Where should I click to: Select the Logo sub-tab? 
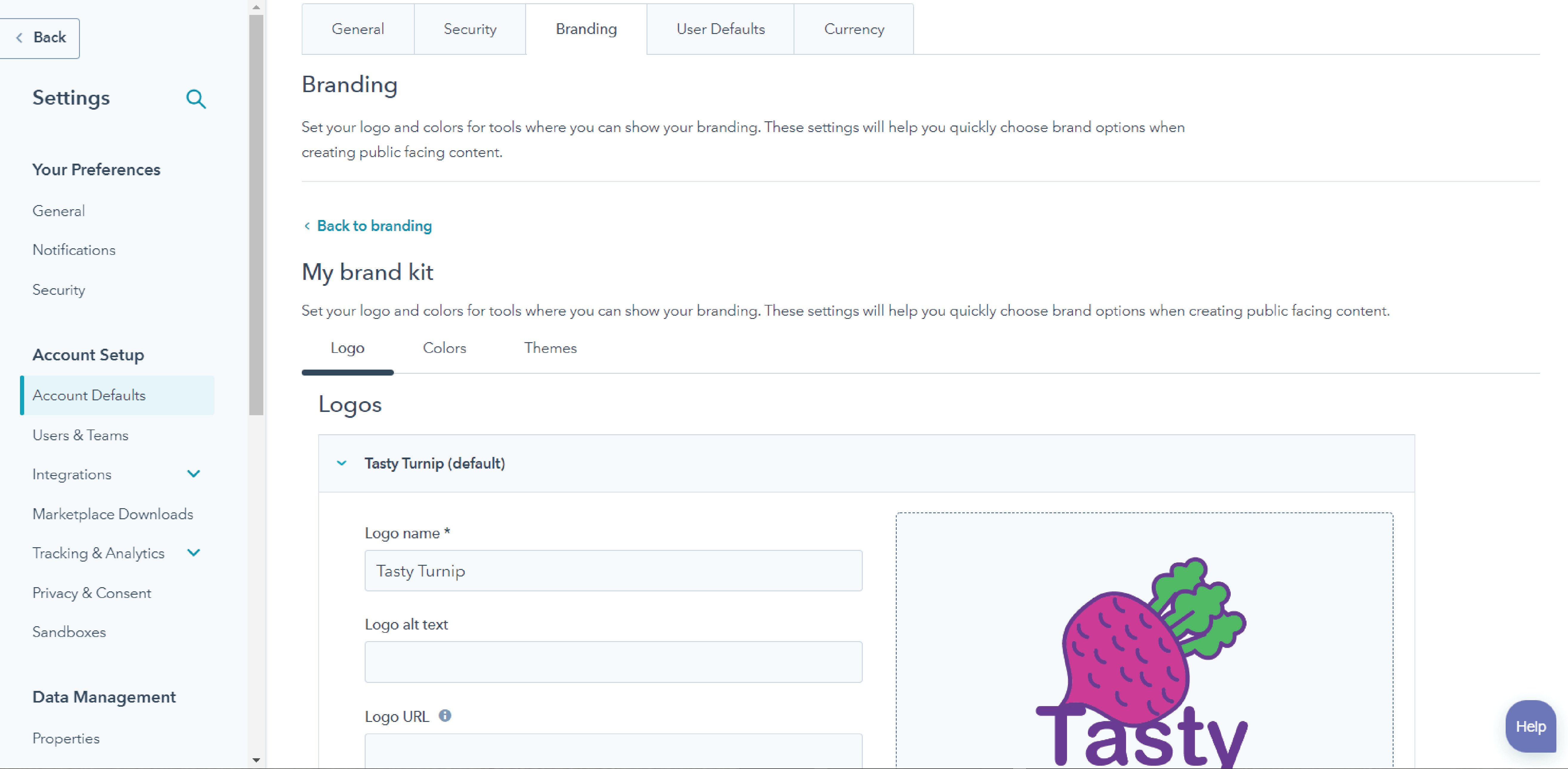click(x=347, y=348)
